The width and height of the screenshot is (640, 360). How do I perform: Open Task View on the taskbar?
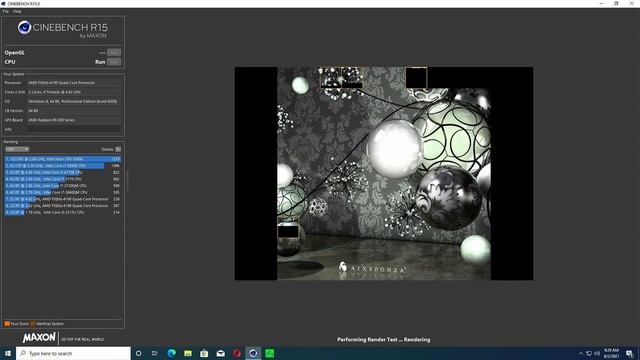[155, 353]
